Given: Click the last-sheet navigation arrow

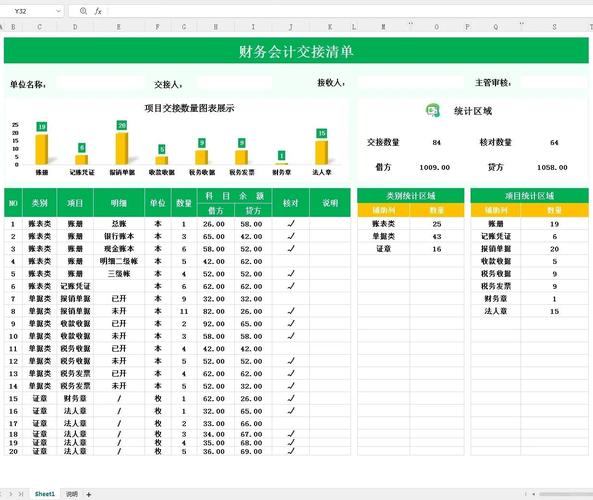Looking at the screenshot, I should [x=21, y=494].
